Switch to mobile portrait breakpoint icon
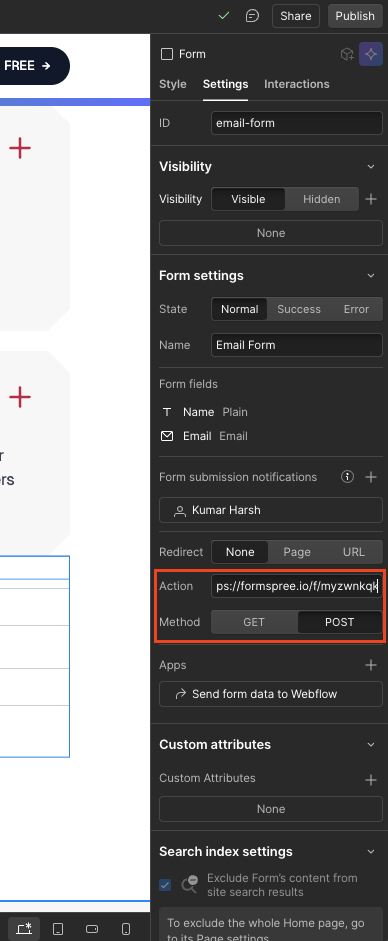 (126, 929)
